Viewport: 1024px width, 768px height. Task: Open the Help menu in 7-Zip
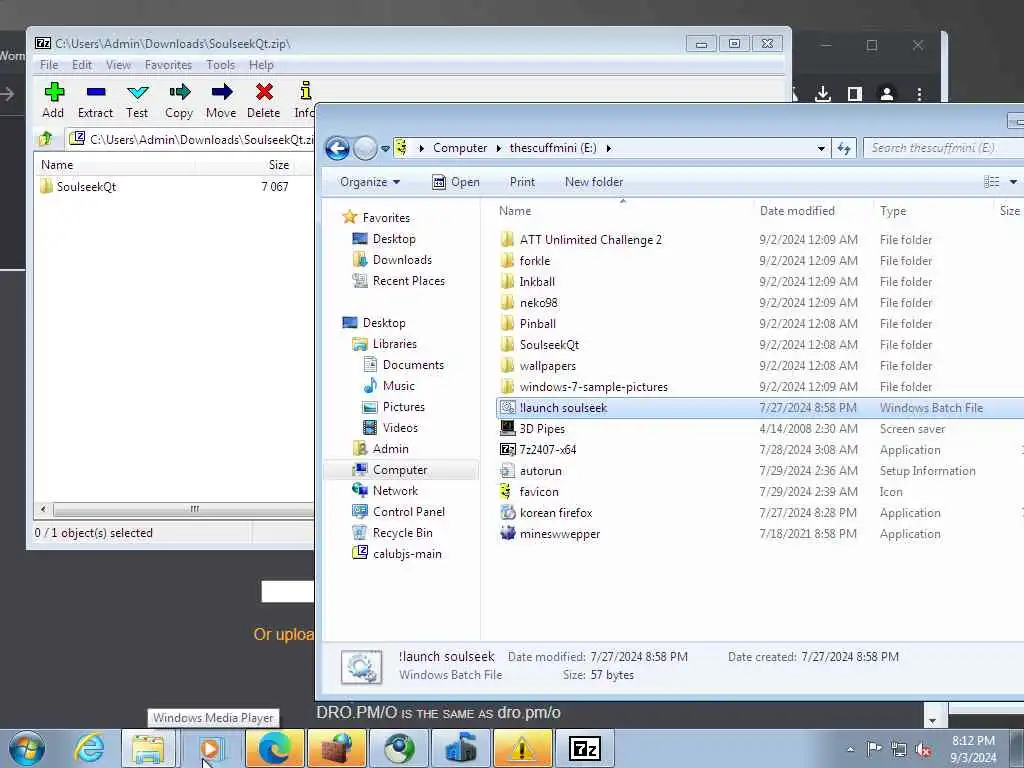(261, 65)
